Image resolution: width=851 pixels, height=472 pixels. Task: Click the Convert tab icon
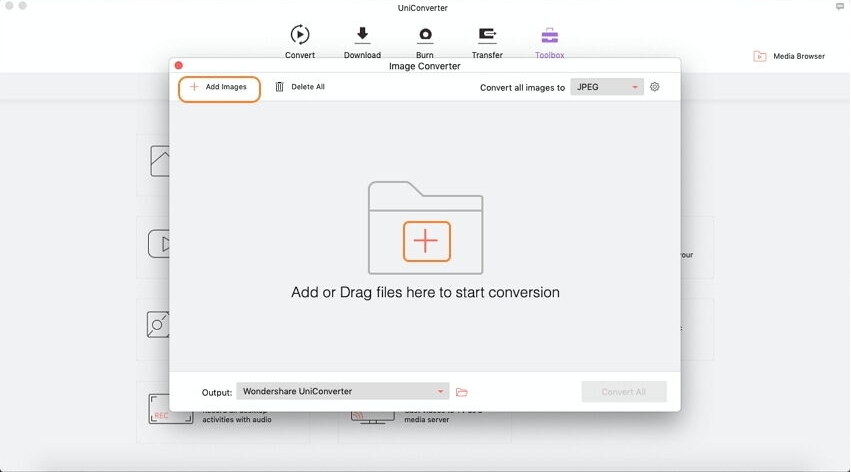[x=299, y=35]
